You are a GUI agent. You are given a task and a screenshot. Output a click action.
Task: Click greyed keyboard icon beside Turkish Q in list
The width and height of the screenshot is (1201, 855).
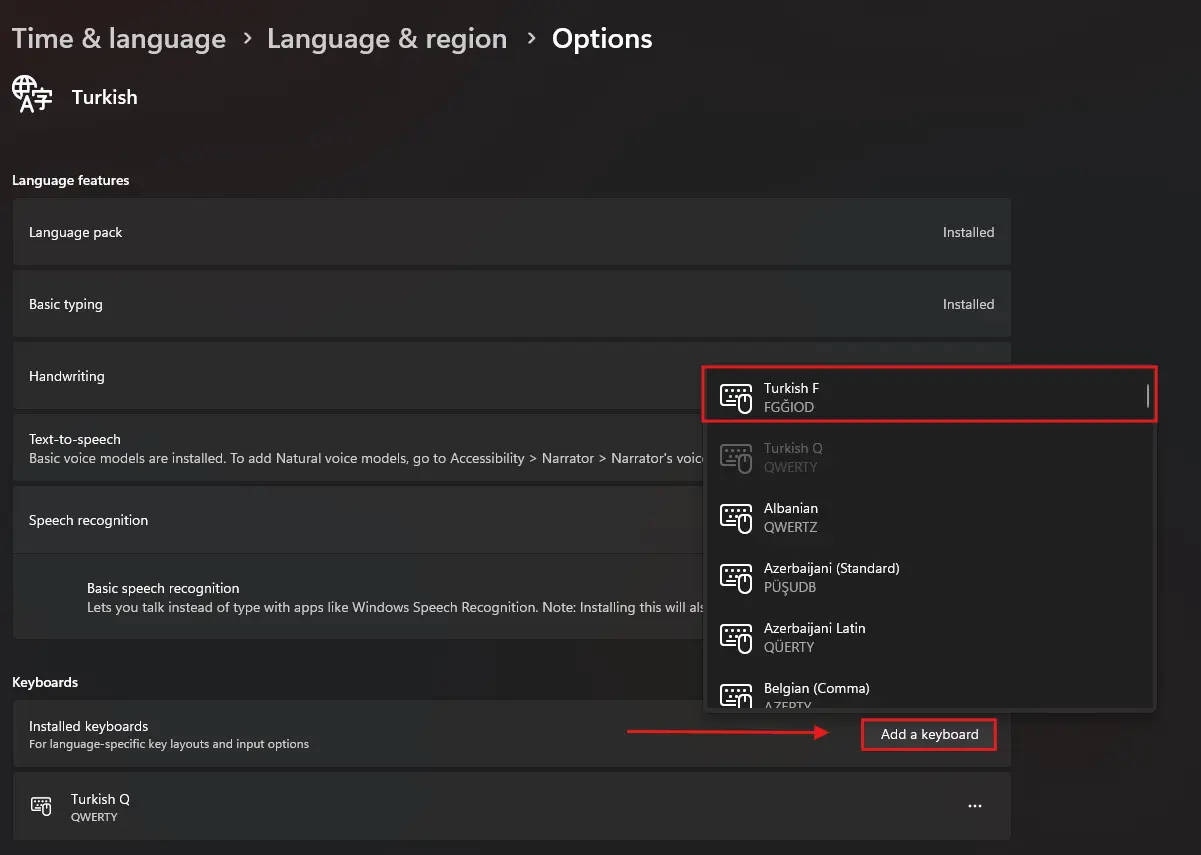pyautogui.click(x=736, y=457)
